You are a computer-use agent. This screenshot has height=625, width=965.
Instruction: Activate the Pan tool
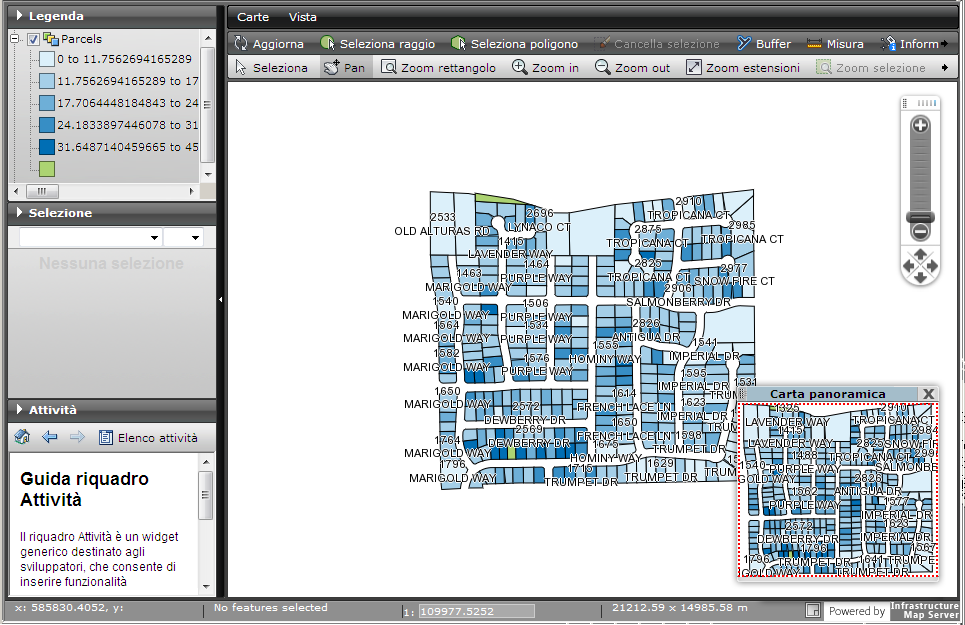pyautogui.click(x=344, y=68)
